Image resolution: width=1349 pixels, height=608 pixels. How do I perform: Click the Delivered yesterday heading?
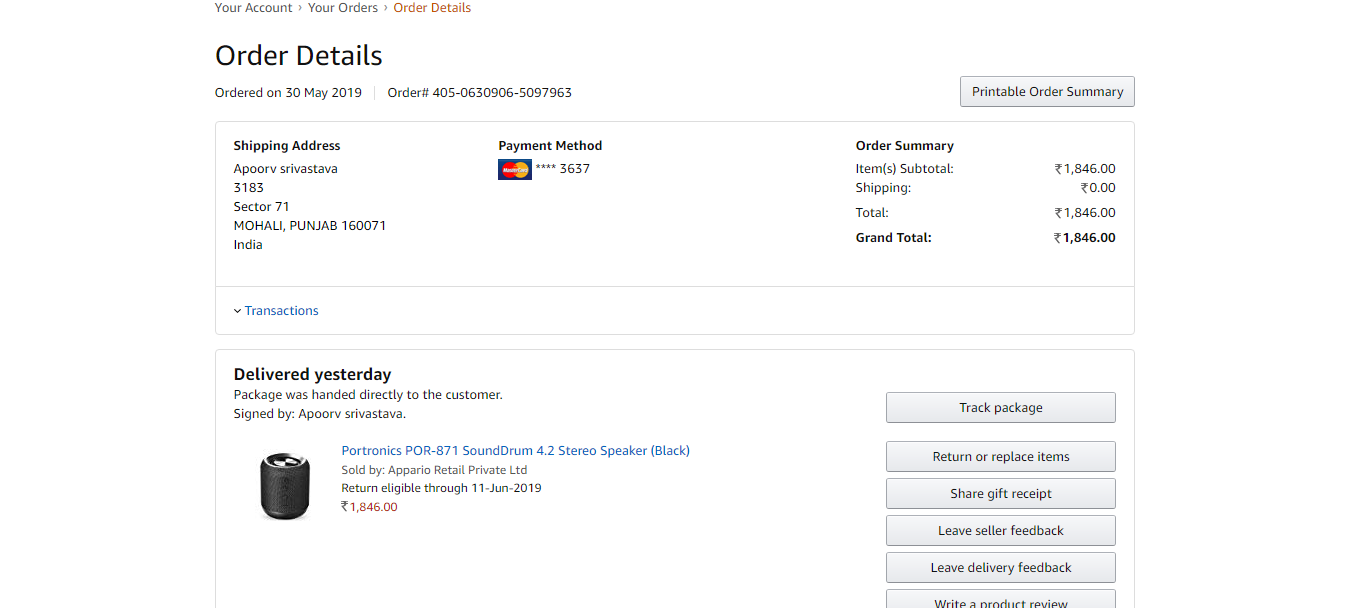click(313, 374)
